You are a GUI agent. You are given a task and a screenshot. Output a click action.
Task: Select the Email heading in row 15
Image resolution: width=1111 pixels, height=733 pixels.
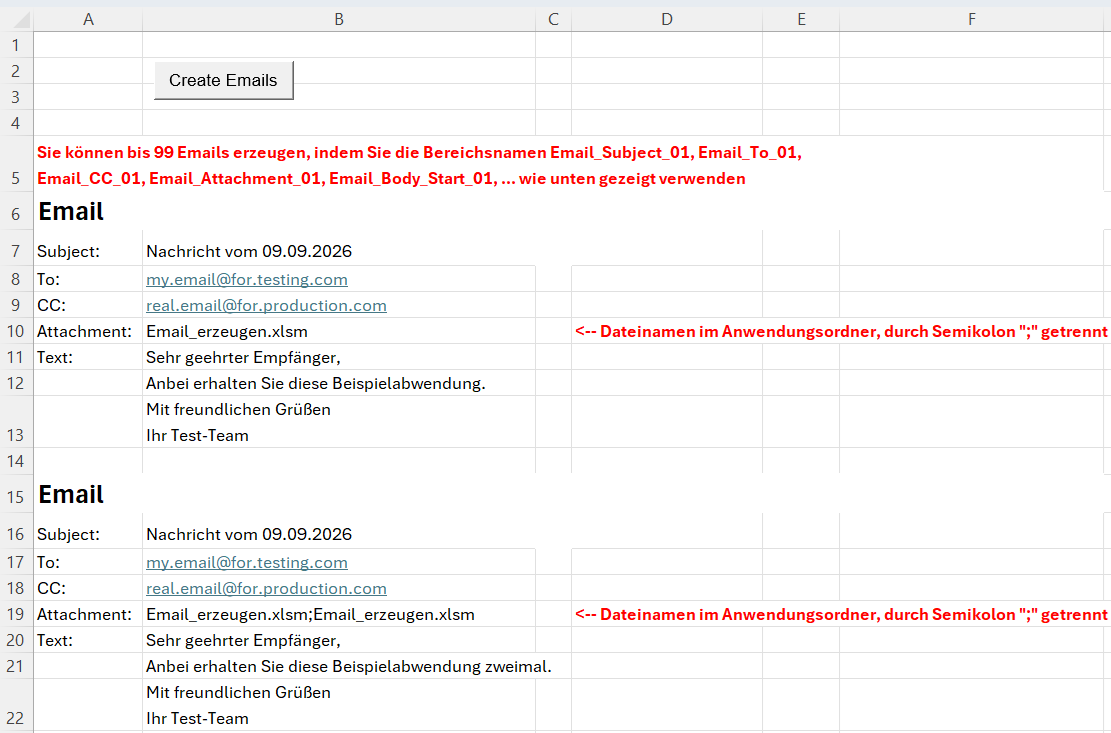(71, 494)
